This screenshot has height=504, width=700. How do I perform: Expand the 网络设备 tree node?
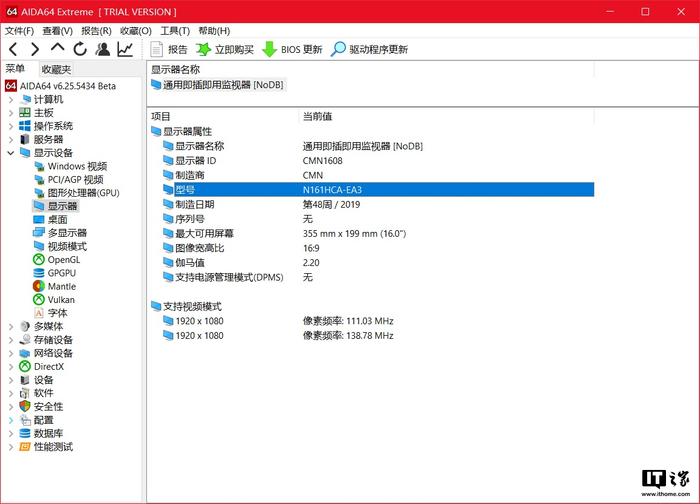tap(11, 354)
